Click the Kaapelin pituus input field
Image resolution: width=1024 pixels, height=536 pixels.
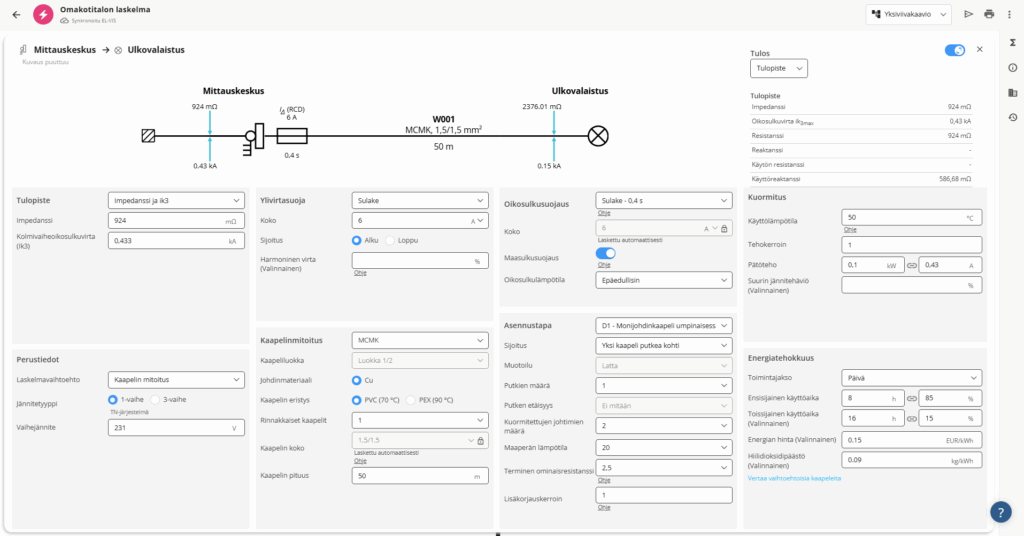[410, 476]
